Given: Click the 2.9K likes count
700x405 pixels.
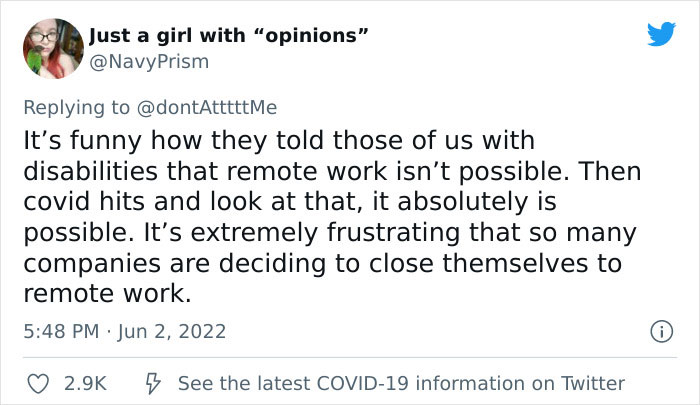Looking at the screenshot, I should (86, 383).
